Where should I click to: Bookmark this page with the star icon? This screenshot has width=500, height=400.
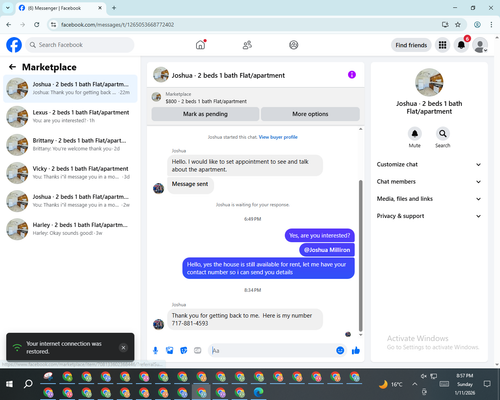pos(458,25)
